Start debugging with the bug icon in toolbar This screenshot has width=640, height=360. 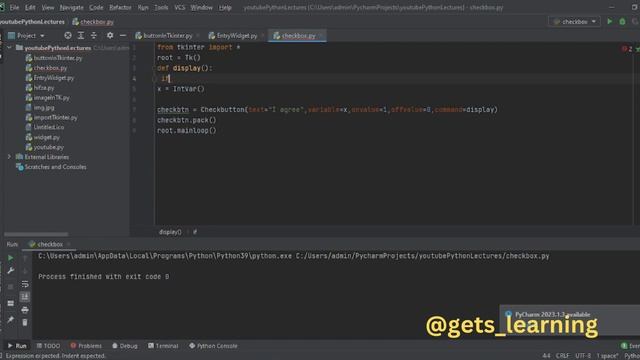pyautogui.click(x=622, y=21)
